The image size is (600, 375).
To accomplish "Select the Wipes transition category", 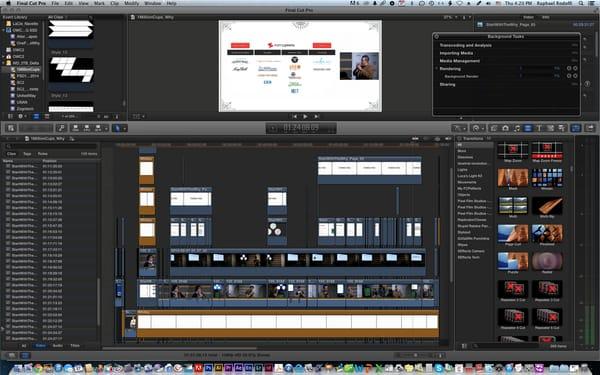I will pos(463,245).
